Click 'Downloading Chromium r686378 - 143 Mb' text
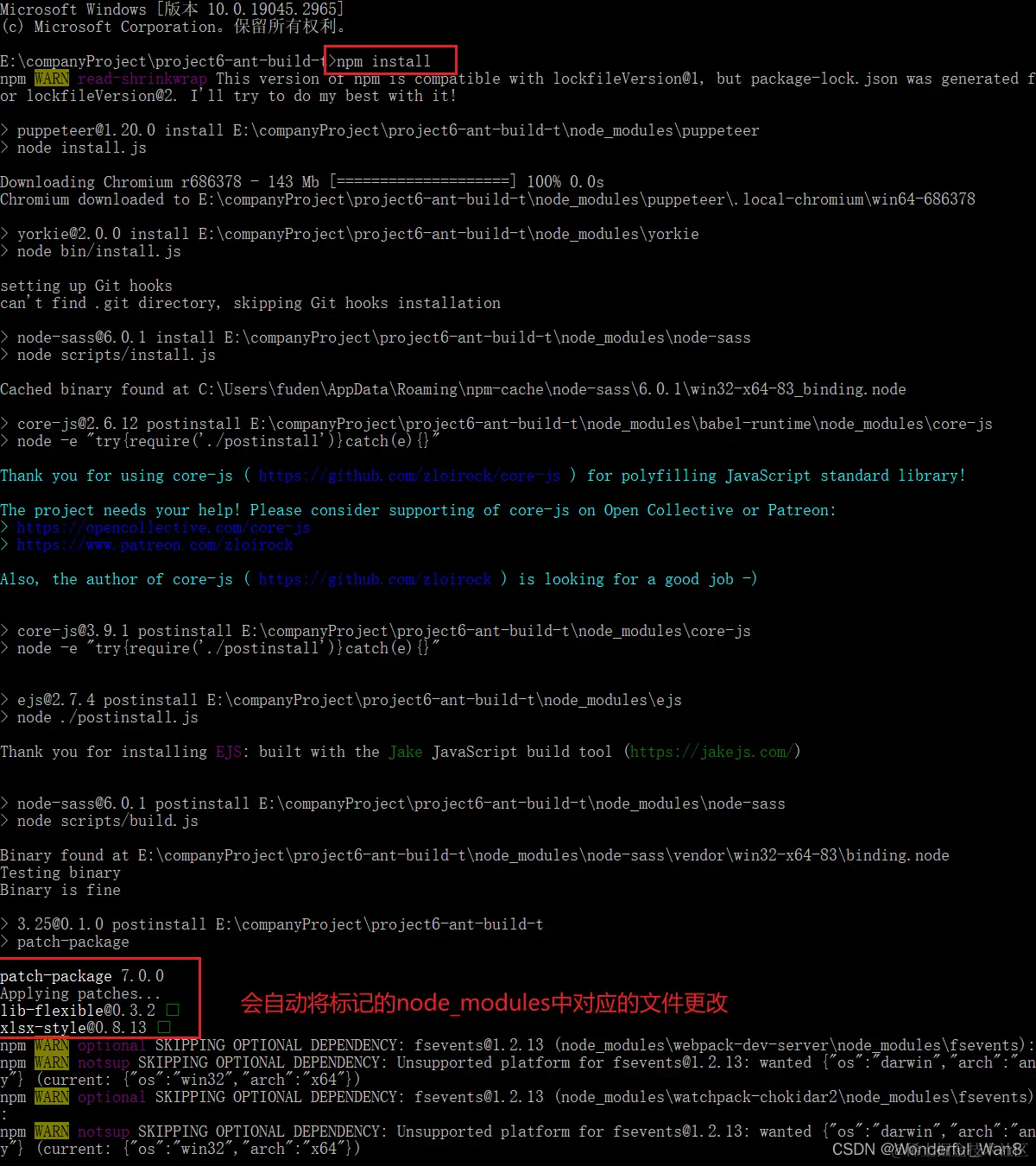The width and height of the screenshot is (1036, 1166). point(160,182)
